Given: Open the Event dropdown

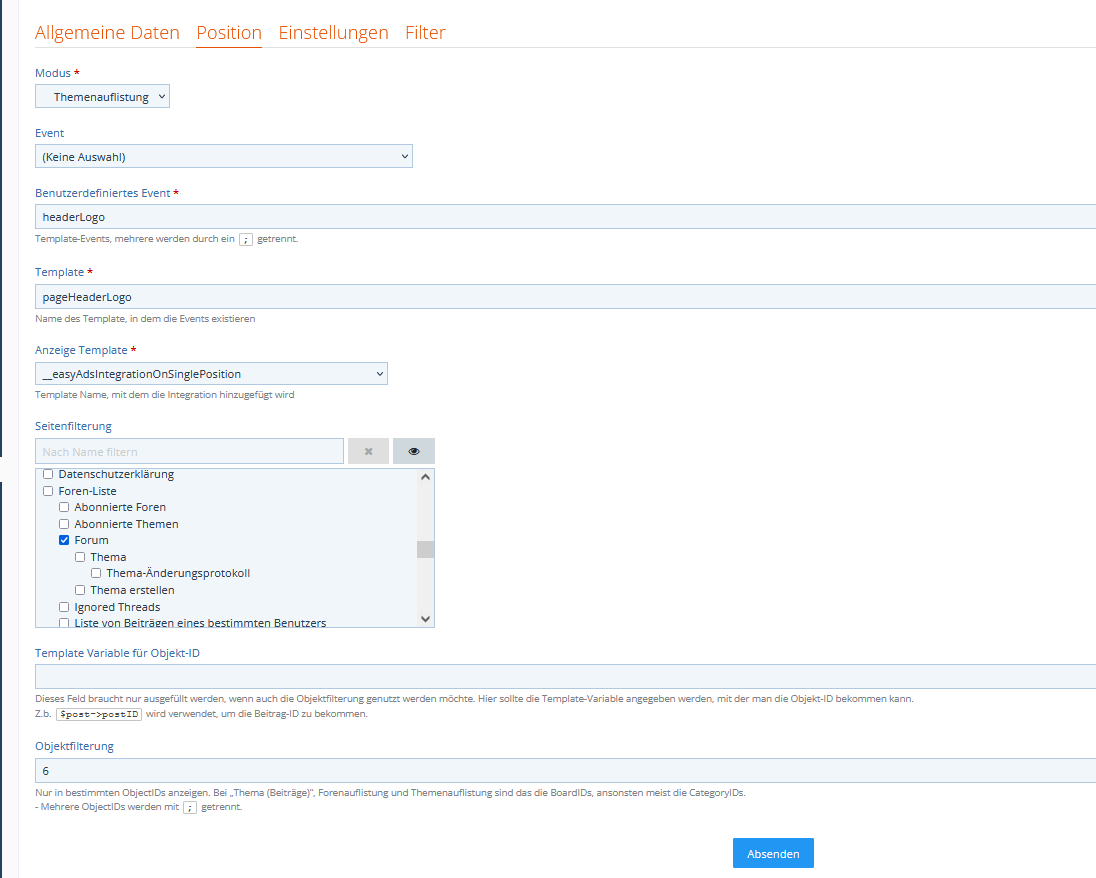Looking at the screenshot, I should click(223, 156).
